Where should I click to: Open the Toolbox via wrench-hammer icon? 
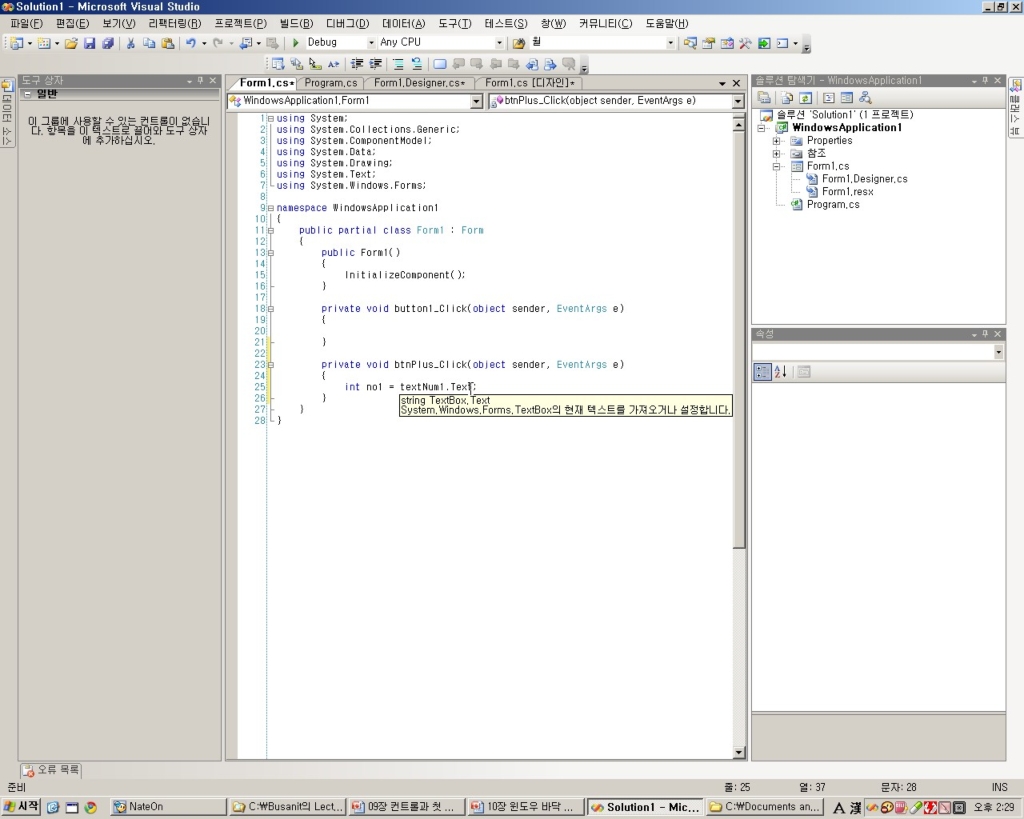point(745,43)
